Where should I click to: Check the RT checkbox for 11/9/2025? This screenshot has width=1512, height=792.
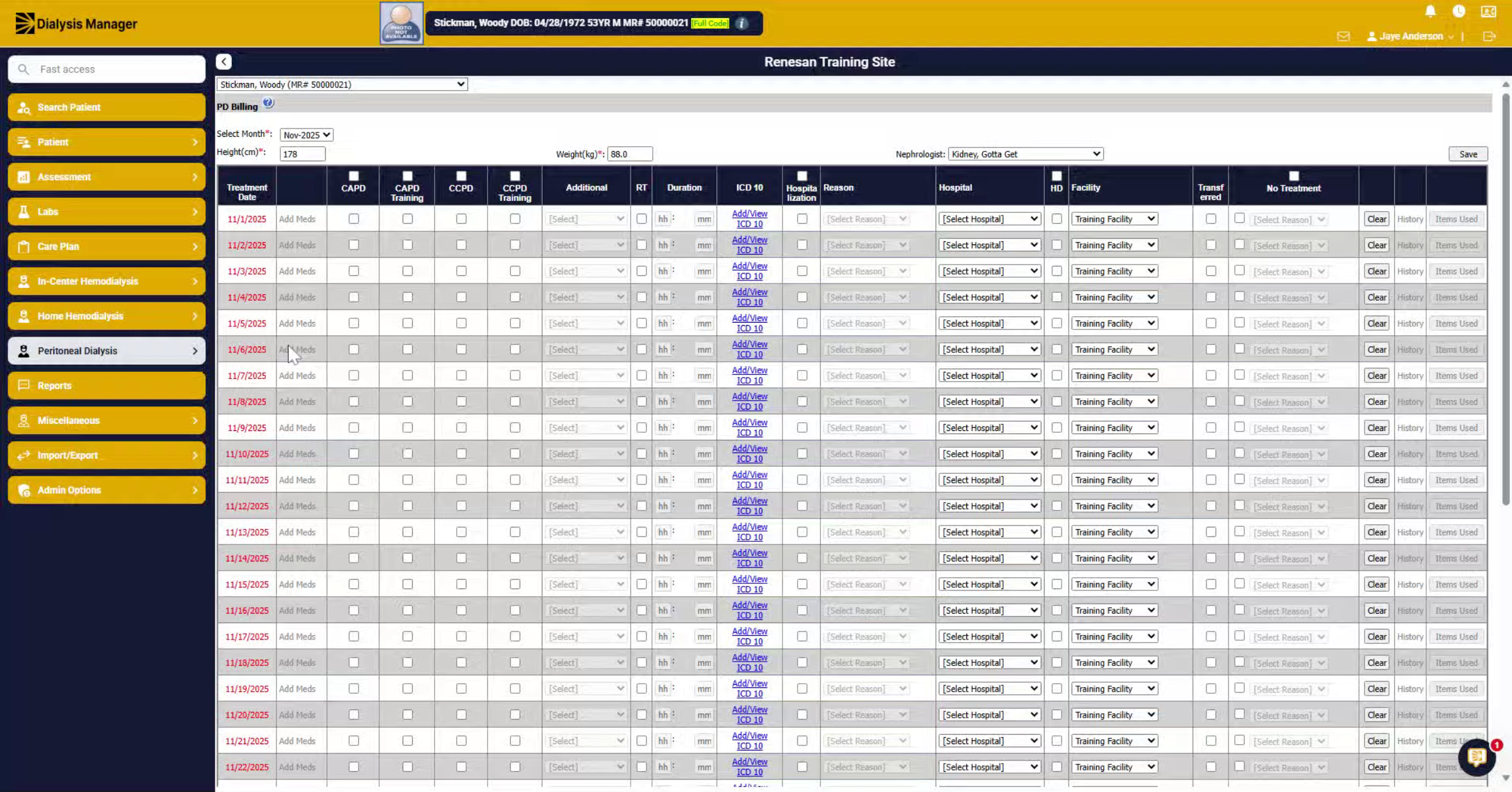pos(641,428)
